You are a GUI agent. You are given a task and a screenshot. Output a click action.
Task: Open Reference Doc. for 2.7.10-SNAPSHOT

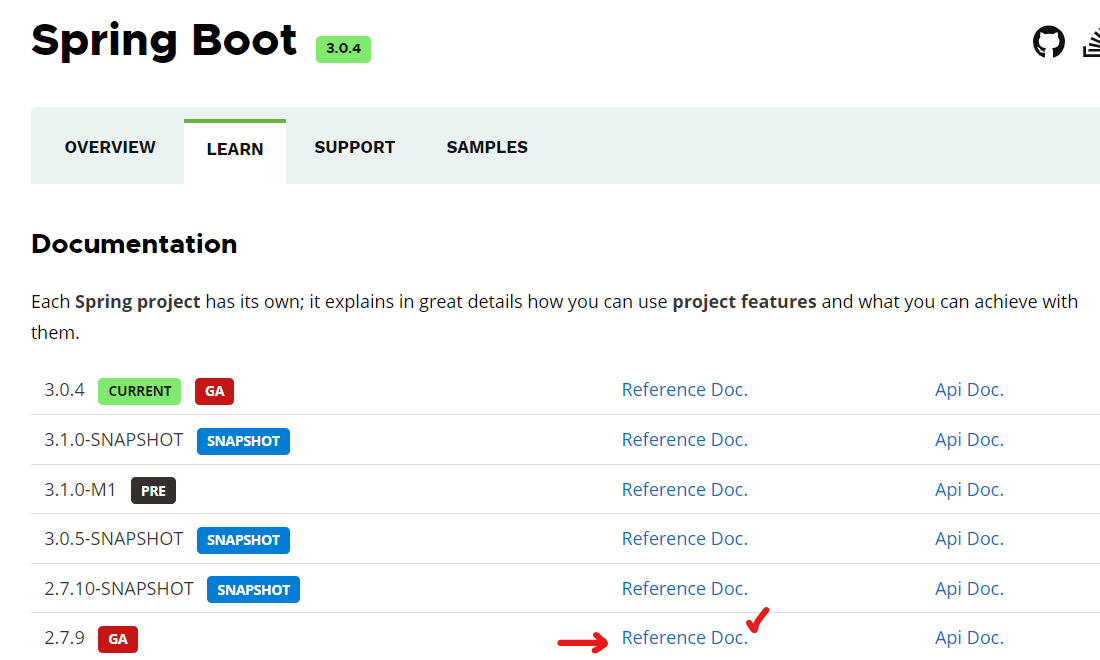685,588
